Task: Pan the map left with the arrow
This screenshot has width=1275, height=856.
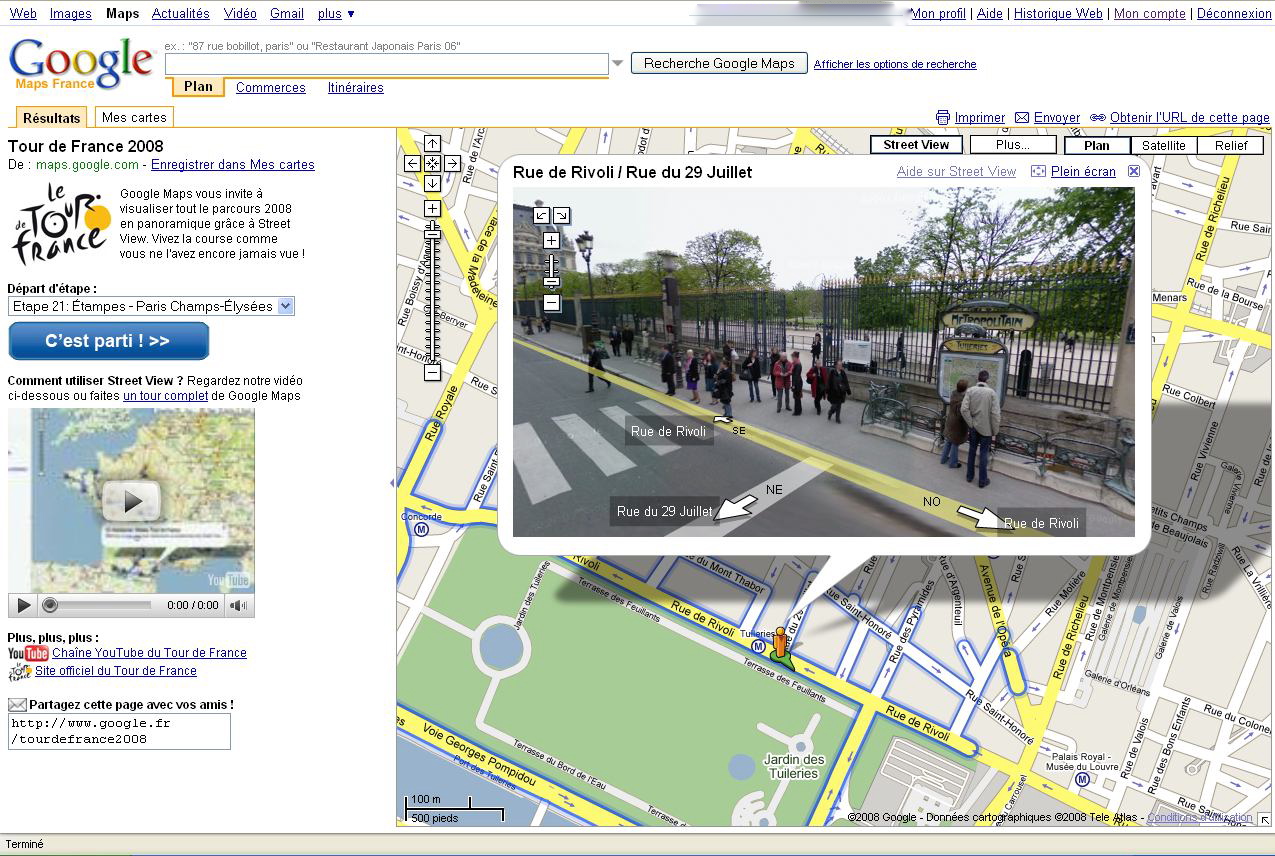Action: [412, 163]
